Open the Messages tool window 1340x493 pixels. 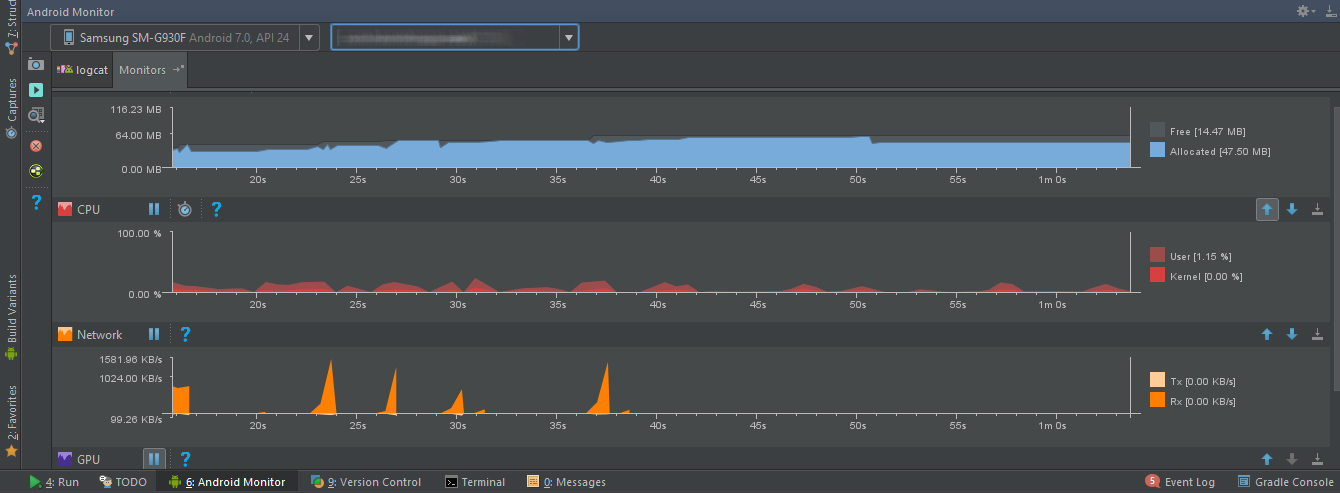(566, 482)
